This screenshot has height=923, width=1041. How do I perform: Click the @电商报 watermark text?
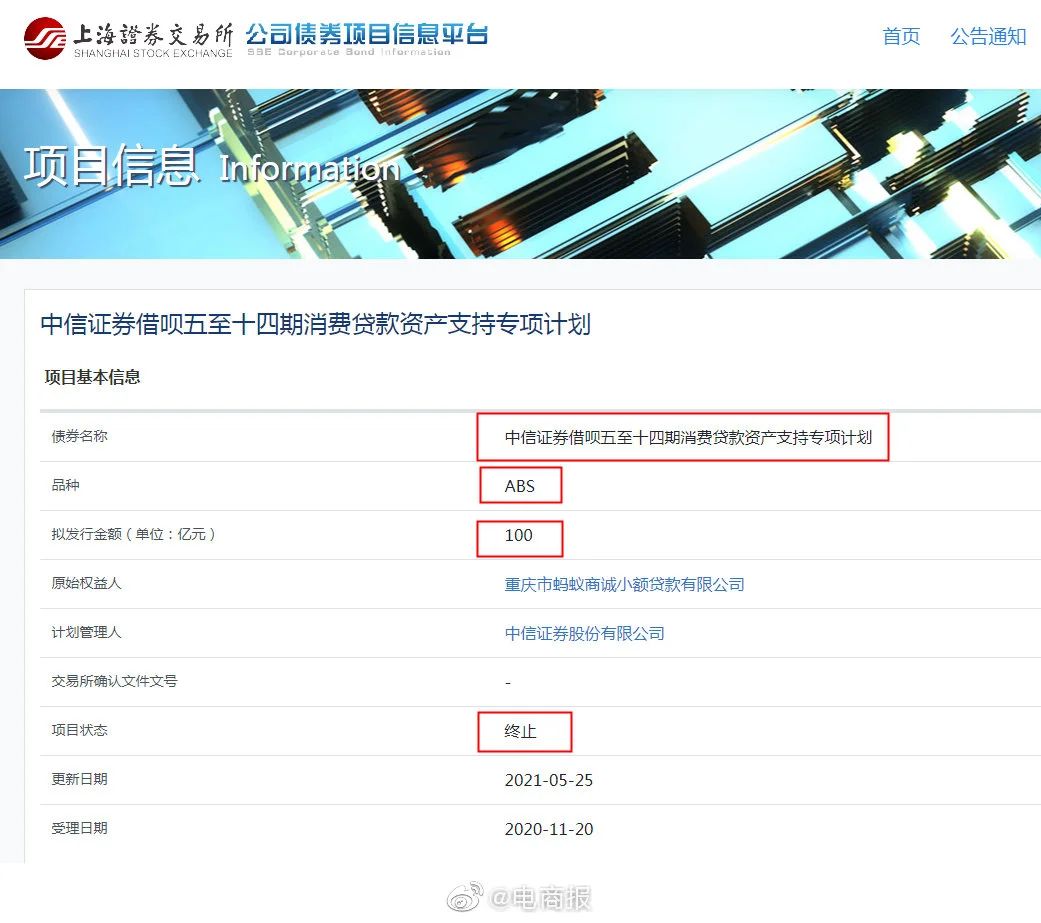coord(541,899)
